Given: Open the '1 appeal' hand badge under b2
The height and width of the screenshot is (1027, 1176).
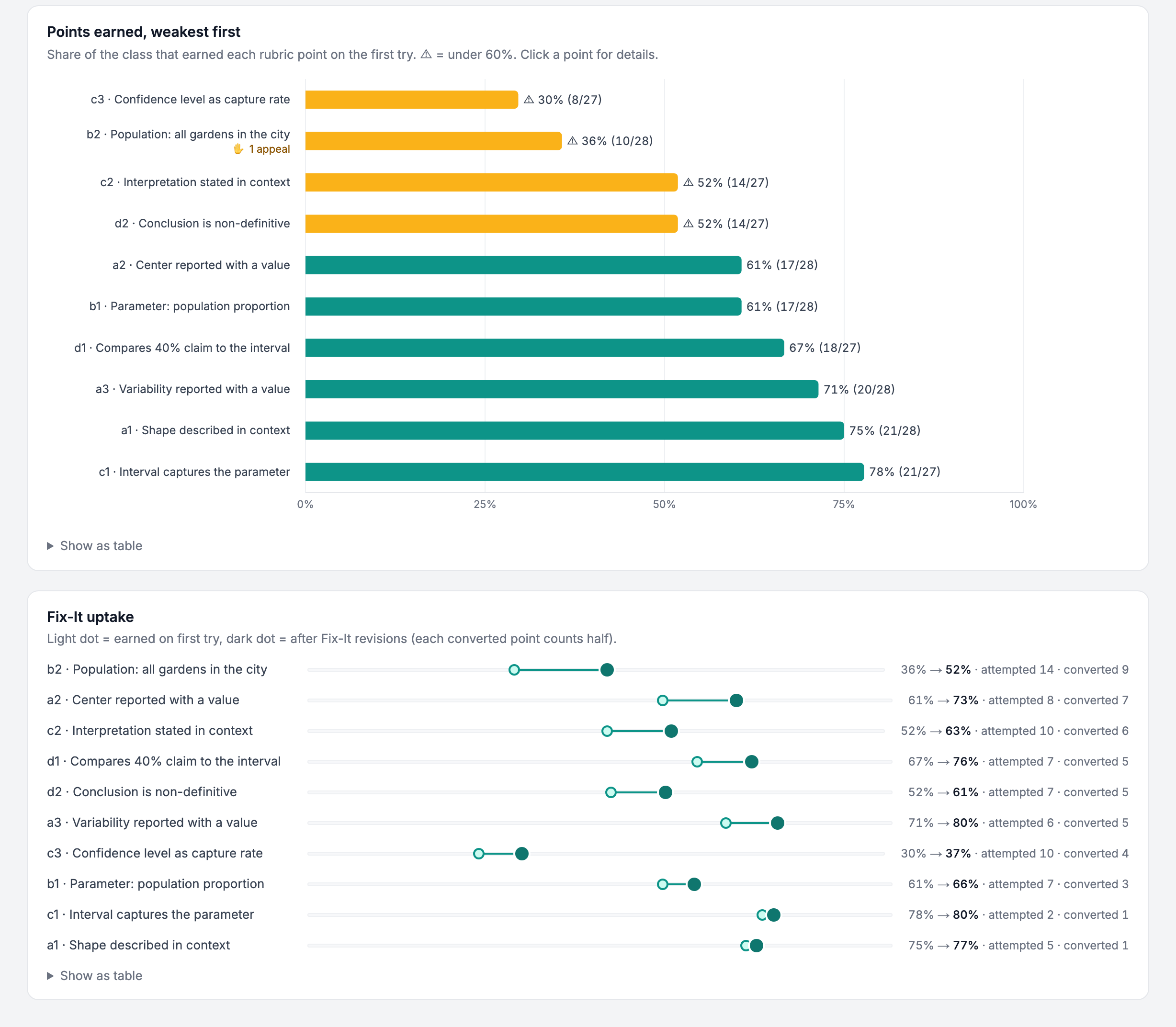Looking at the screenshot, I should coord(261,149).
